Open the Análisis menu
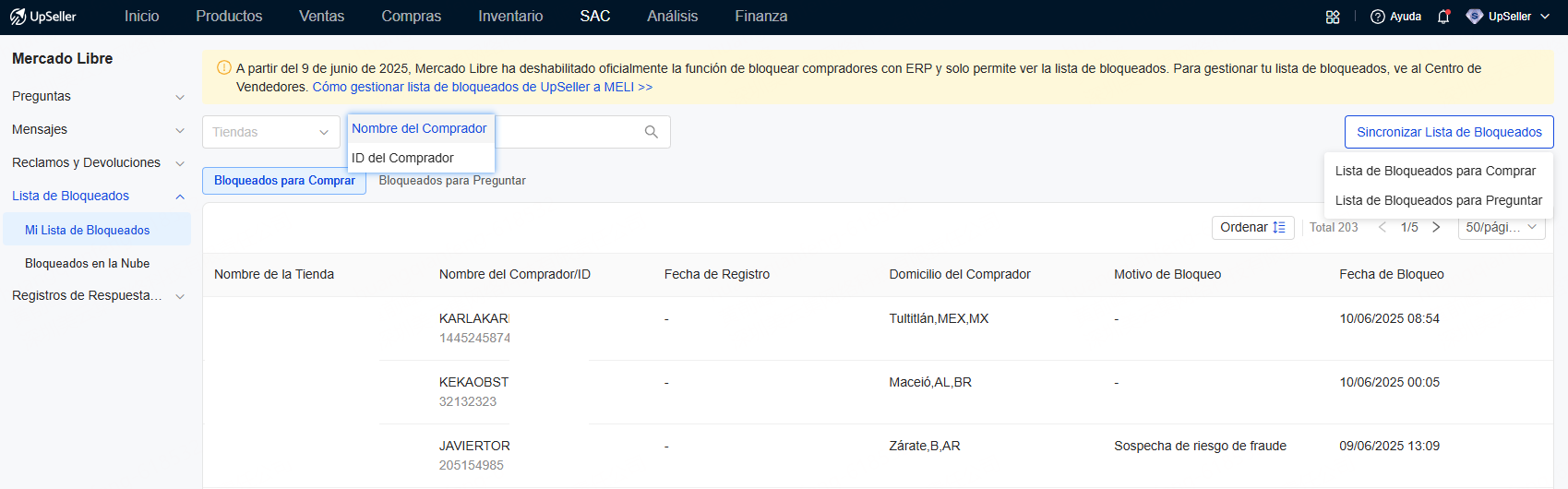1568x489 pixels. 673,17
